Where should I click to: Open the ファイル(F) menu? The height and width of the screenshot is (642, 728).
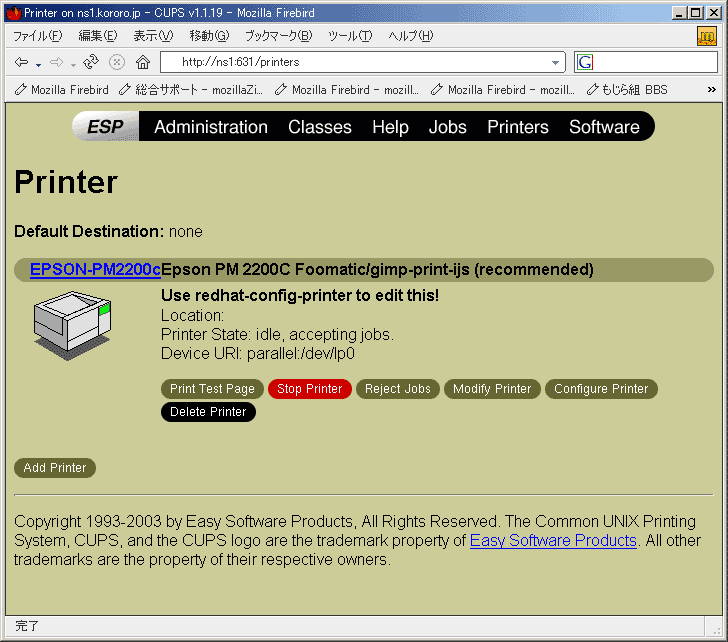pos(38,36)
